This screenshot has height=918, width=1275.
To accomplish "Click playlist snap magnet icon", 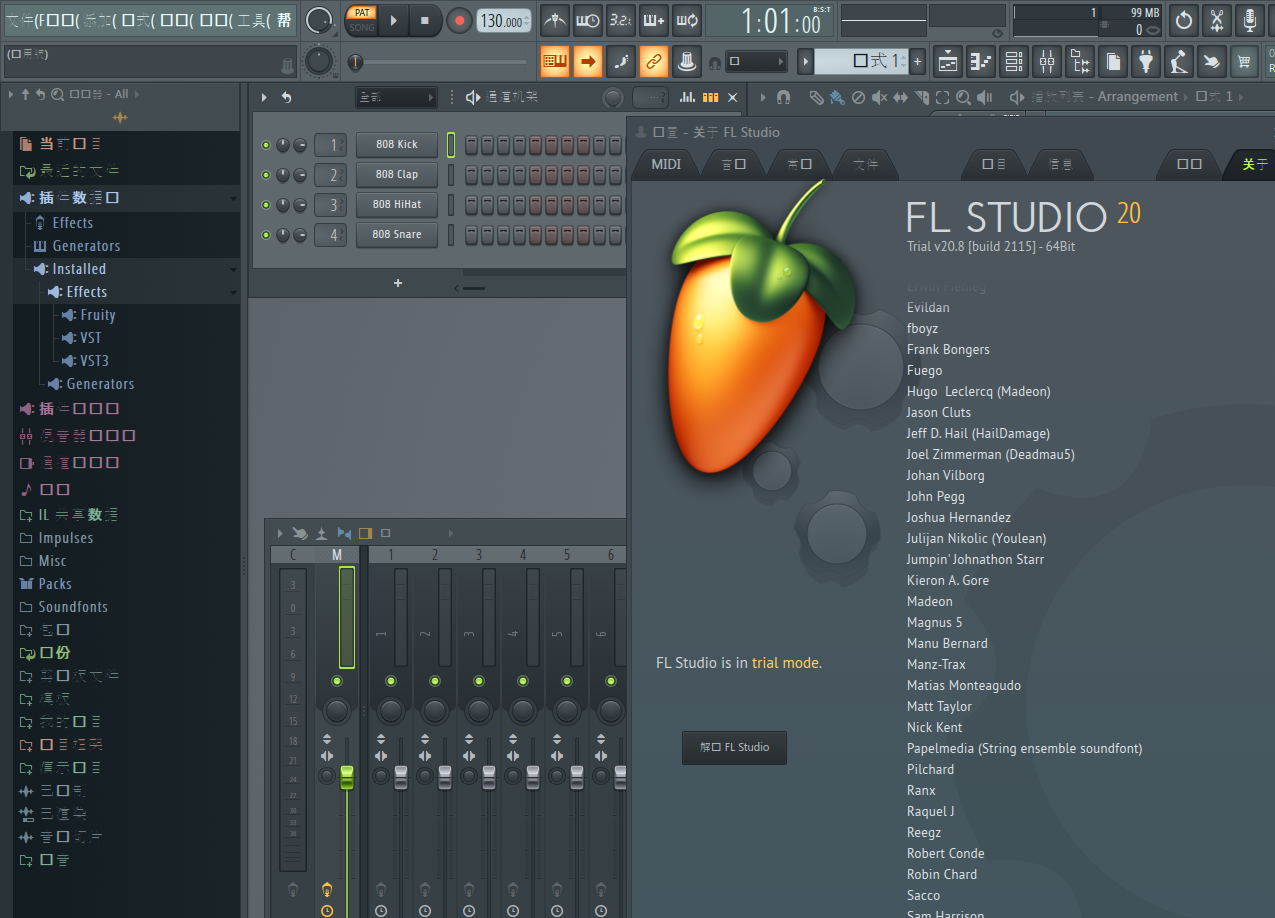I will (784, 97).
